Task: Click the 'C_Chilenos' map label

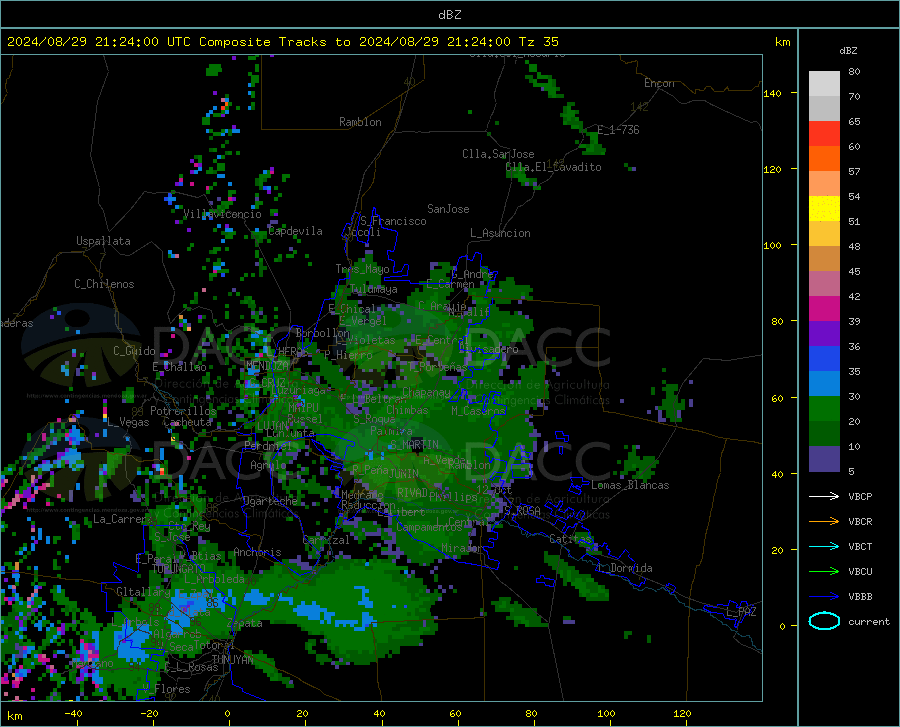Action: coord(104,284)
